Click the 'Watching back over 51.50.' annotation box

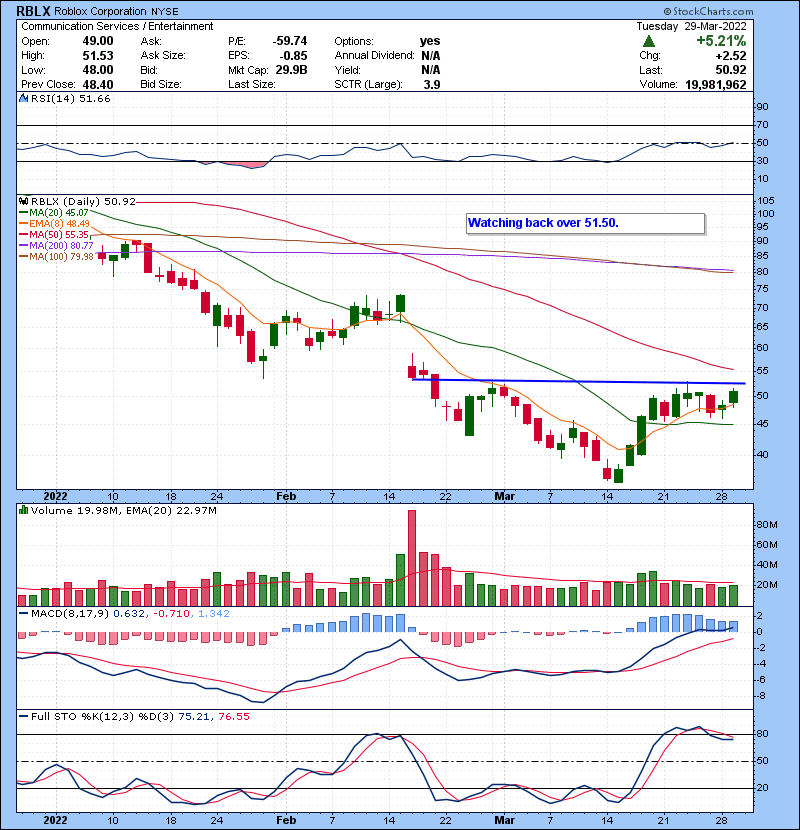[586, 223]
